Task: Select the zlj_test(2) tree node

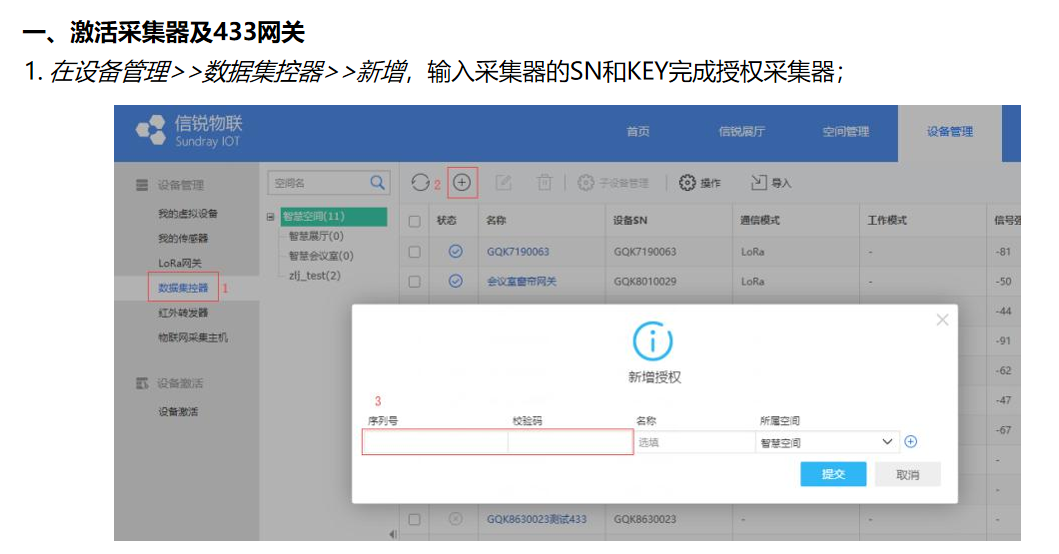Action: pos(315,275)
